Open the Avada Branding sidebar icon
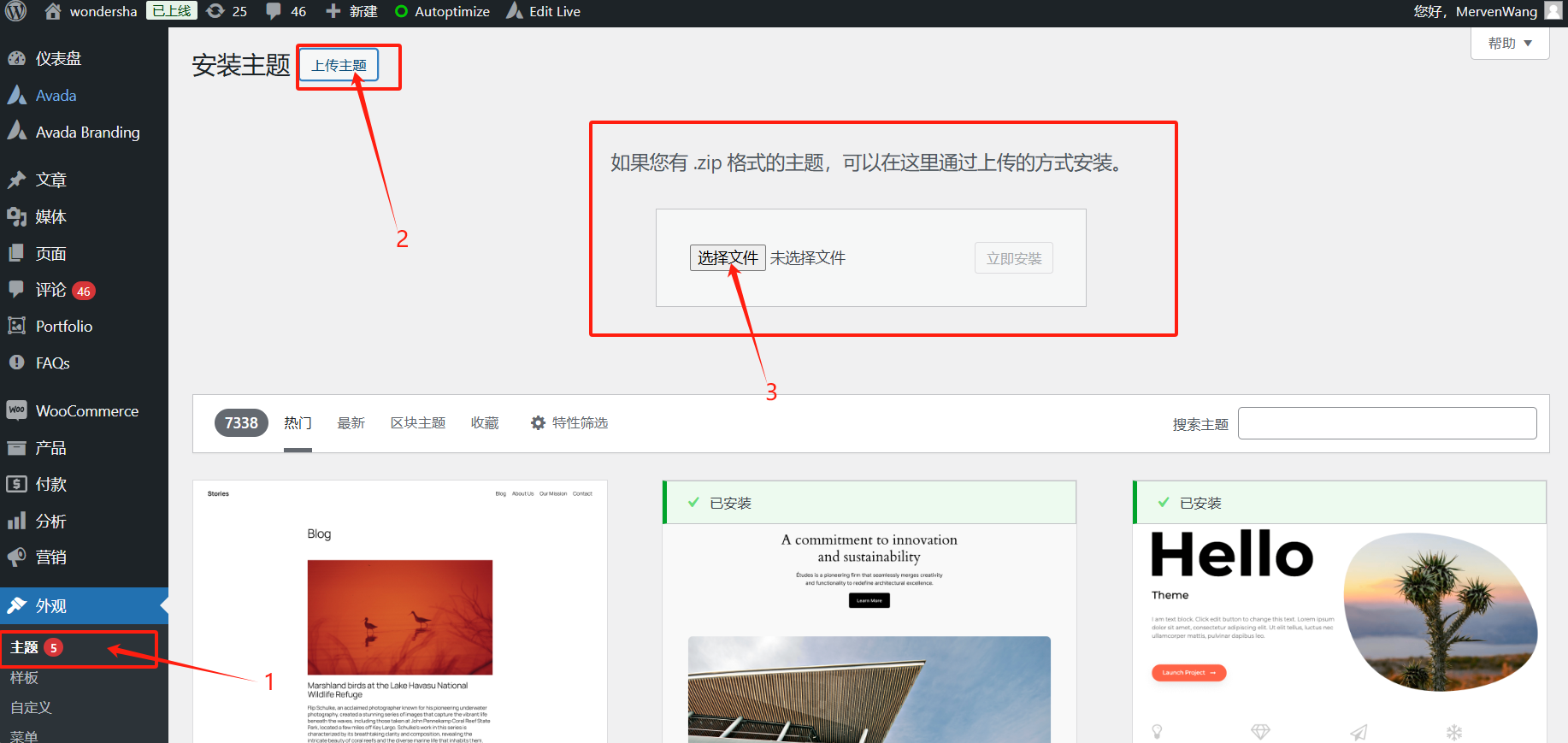Image resolution: width=1568 pixels, height=743 pixels. (16, 131)
